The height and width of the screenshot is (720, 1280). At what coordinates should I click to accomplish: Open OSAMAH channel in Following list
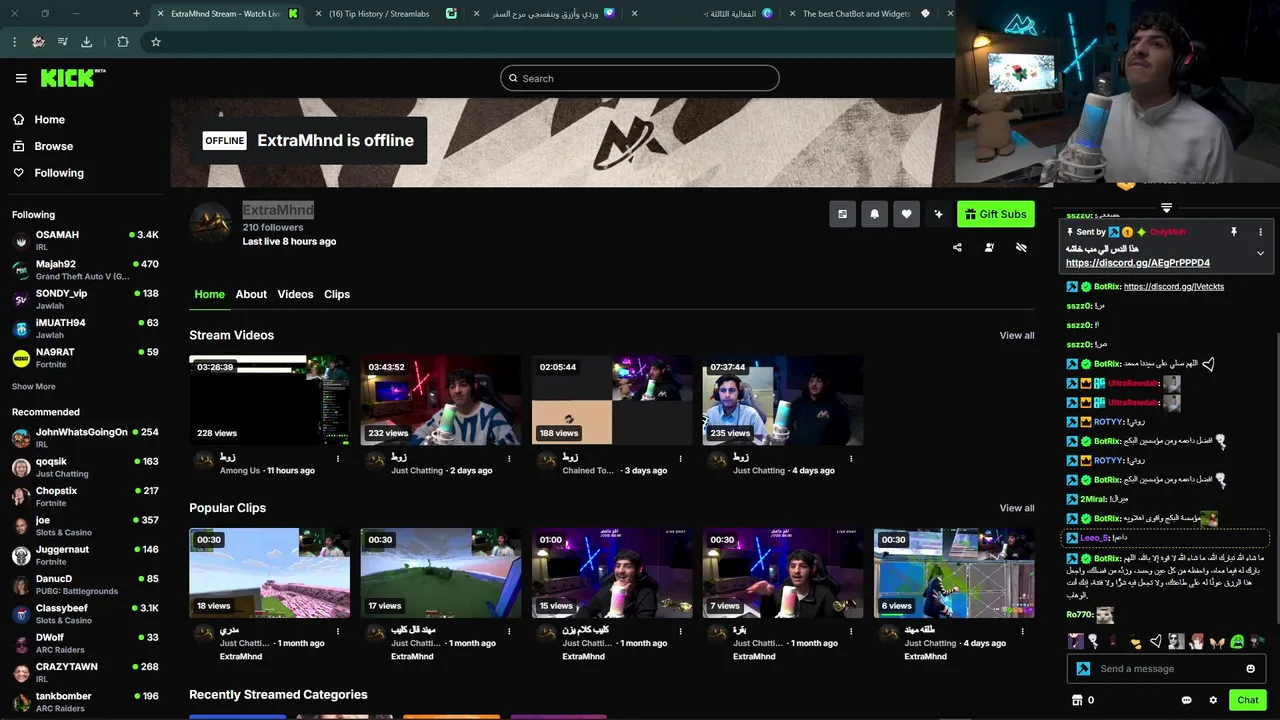click(x=85, y=241)
